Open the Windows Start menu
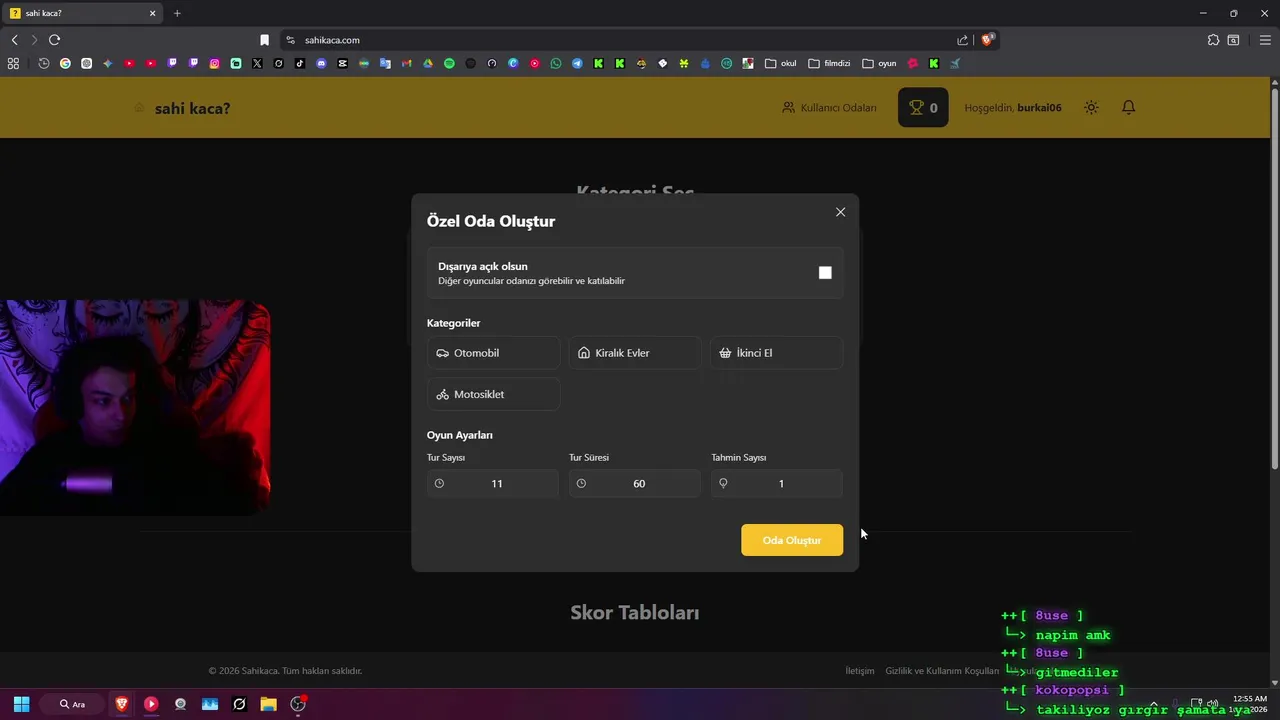 pyautogui.click(x=21, y=704)
